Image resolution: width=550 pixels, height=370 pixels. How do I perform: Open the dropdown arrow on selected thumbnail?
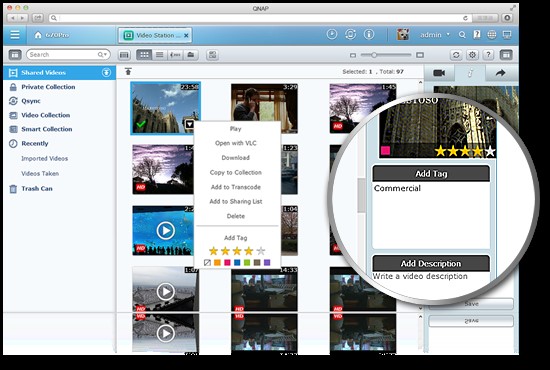click(x=189, y=124)
